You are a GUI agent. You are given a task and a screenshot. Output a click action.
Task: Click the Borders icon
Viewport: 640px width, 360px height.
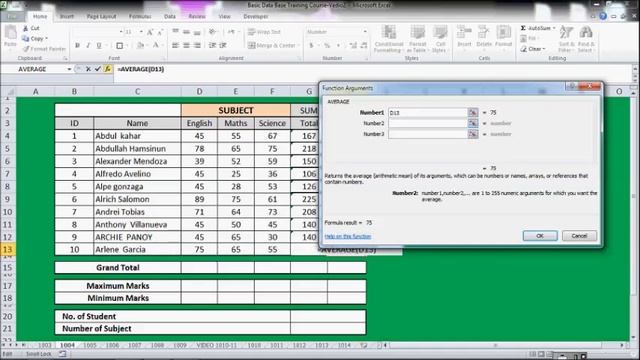pos(120,45)
